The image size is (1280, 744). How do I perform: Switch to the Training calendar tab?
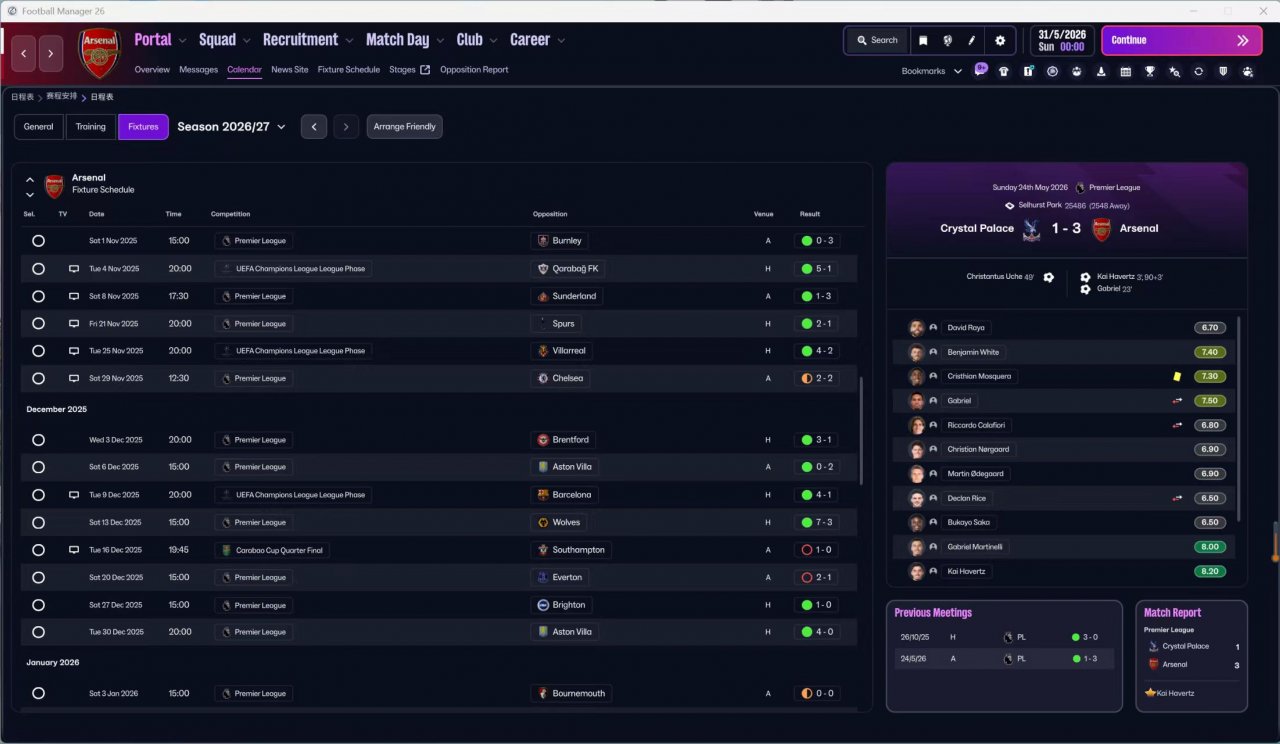(91, 127)
